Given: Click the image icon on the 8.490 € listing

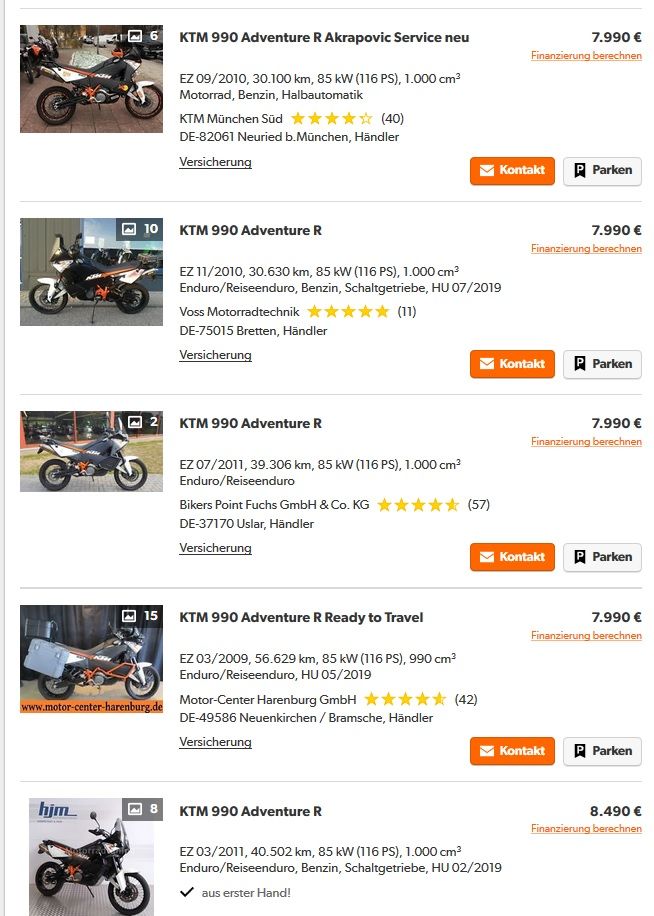Looking at the screenshot, I should point(135,809).
